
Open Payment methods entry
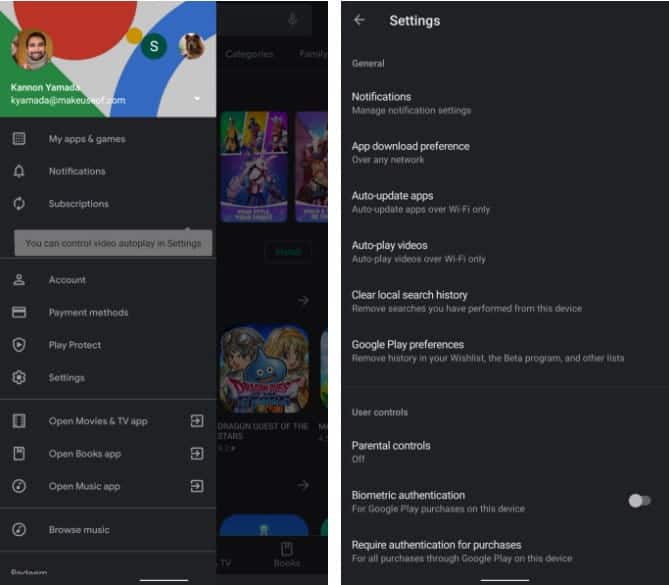(108, 312)
